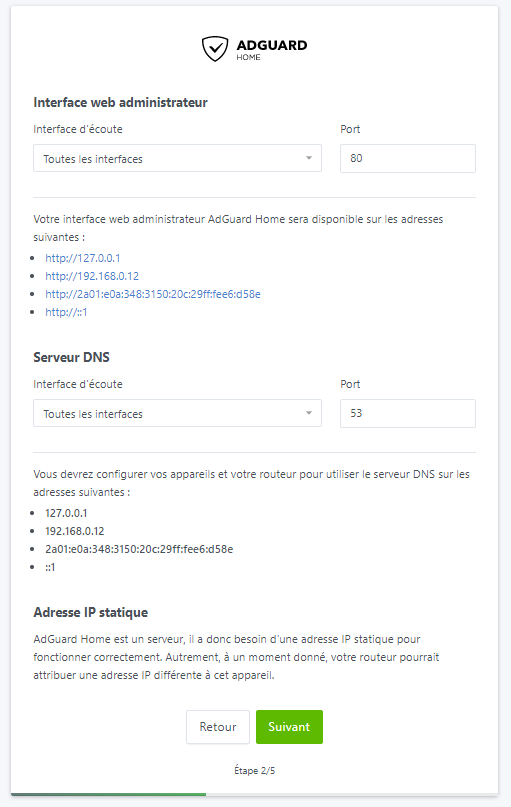The height and width of the screenshot is (807, 511).
Task: Open admin web interface listen dropdown
Action: [178, 159]
